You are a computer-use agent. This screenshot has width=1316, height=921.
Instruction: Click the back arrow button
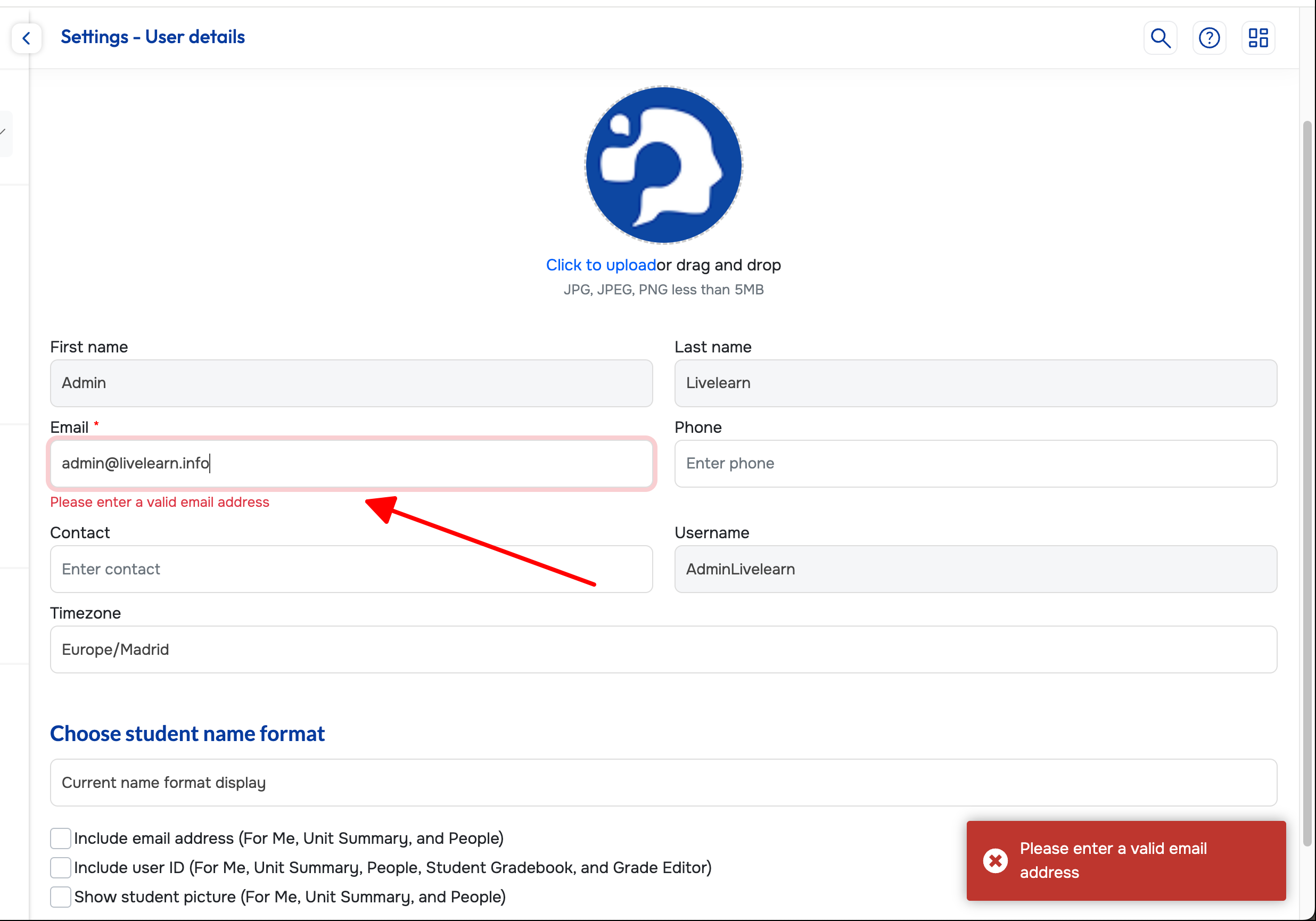pos(27,38)
